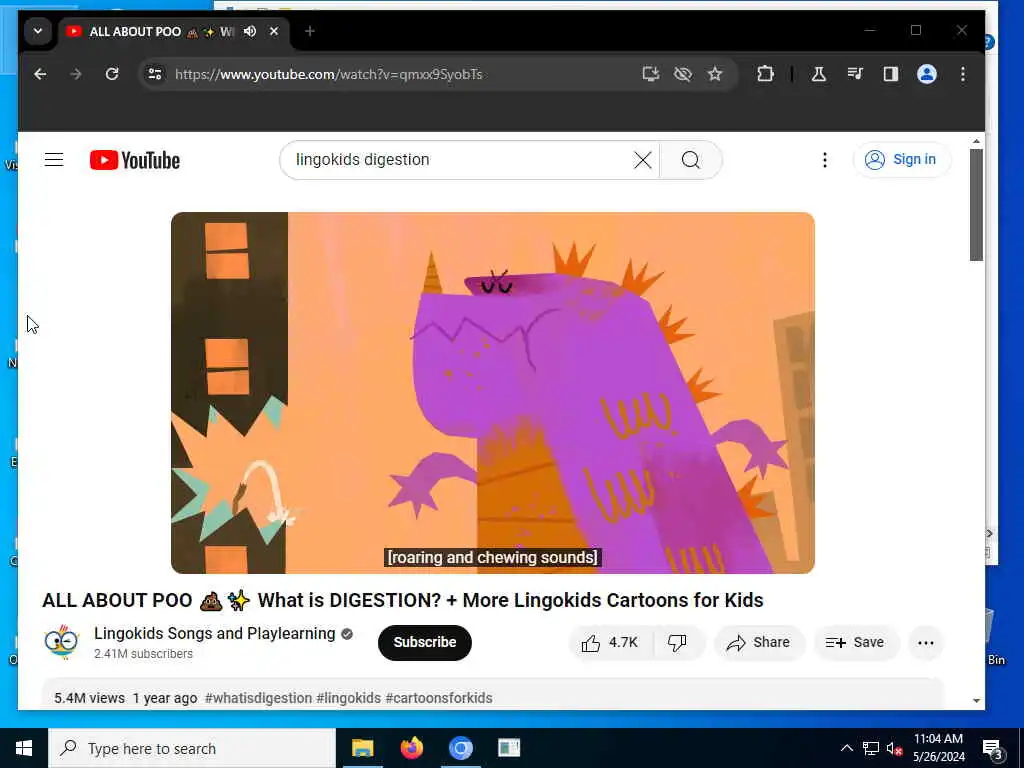This screenshot has width=1024, height=768.
Task: Open the notification center
Action: 993,749
